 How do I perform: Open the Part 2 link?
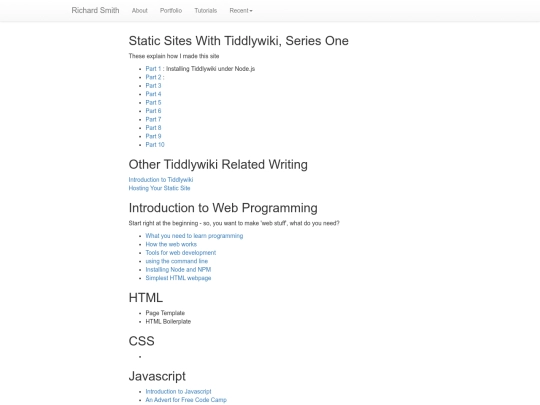coord(153,77)
